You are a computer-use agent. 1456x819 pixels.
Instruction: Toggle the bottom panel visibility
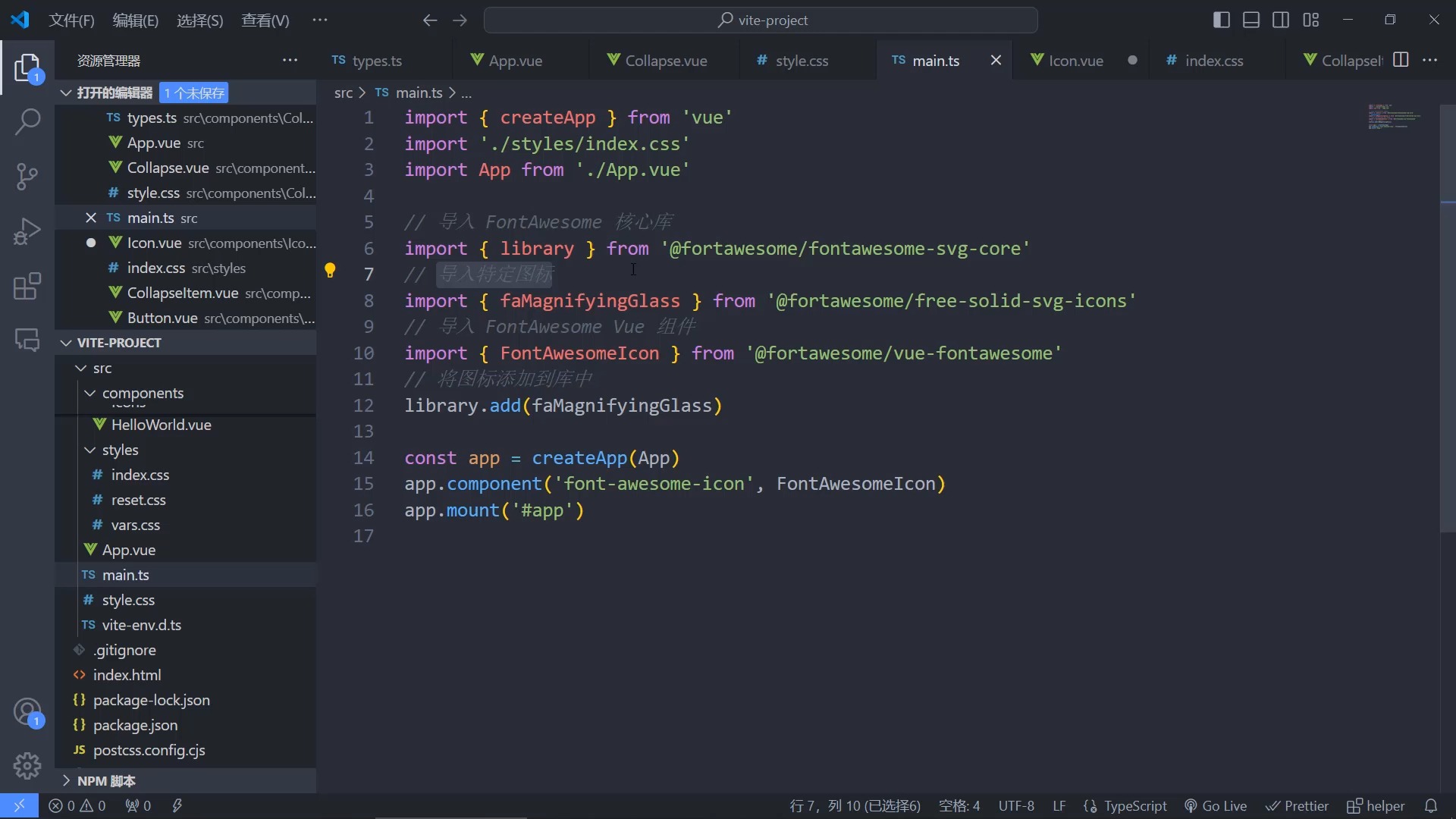[1251, 20]
